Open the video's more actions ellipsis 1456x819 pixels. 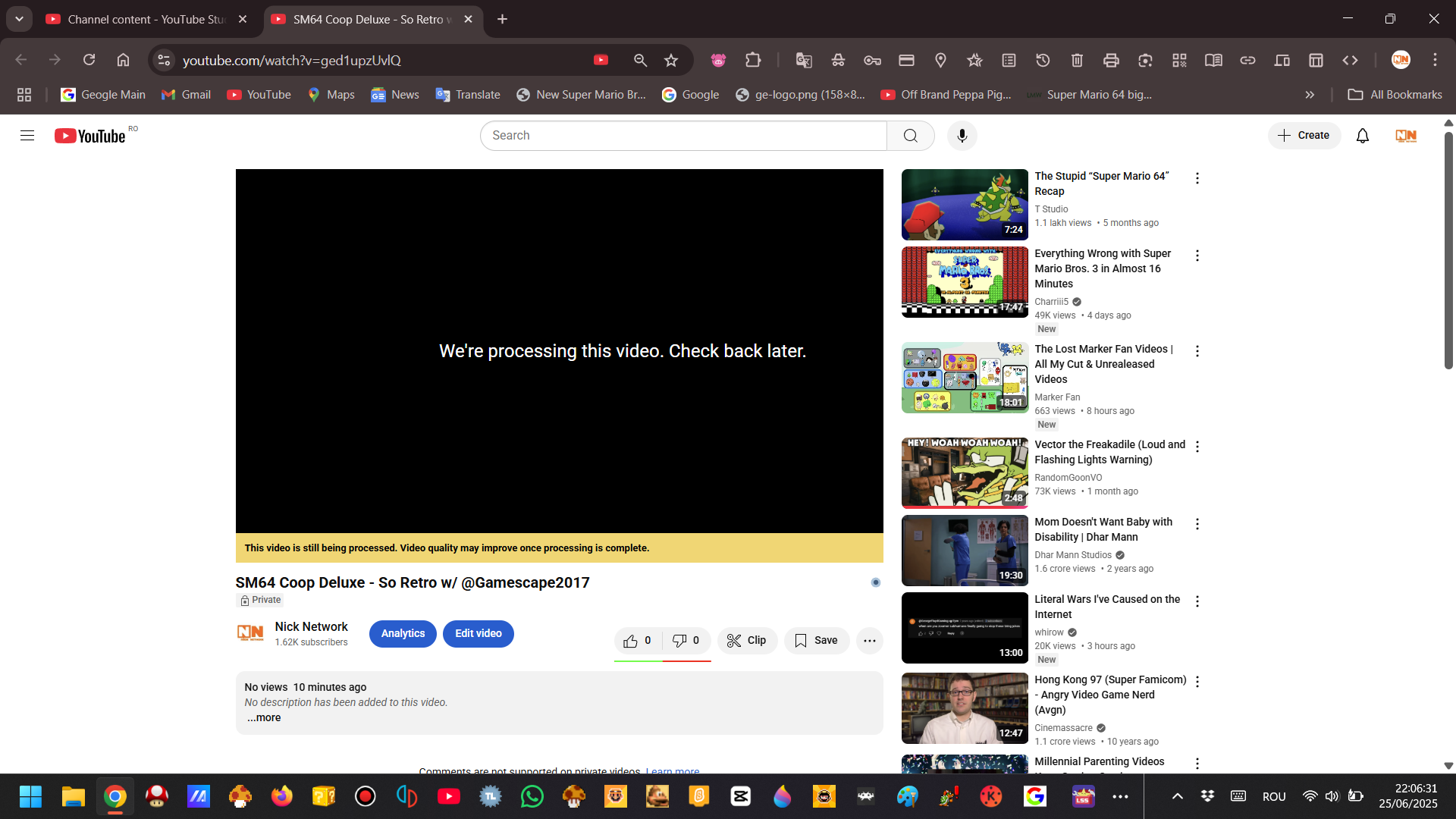870,641
